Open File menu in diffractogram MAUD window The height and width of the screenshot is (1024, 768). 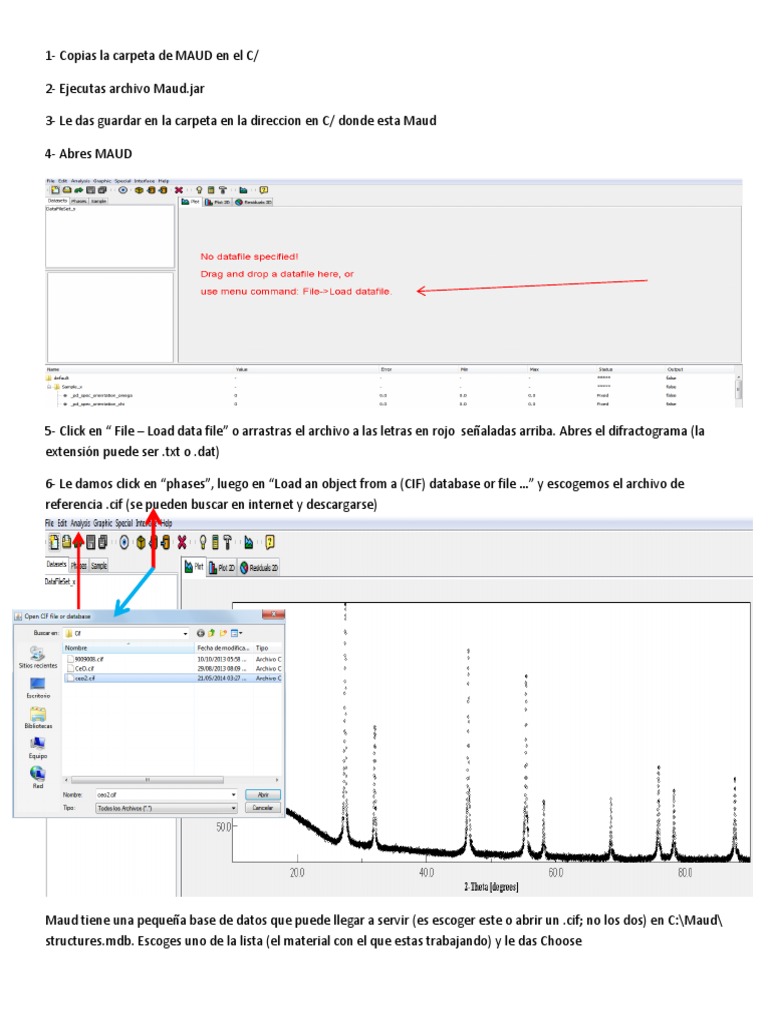click(x=49, y=523)
